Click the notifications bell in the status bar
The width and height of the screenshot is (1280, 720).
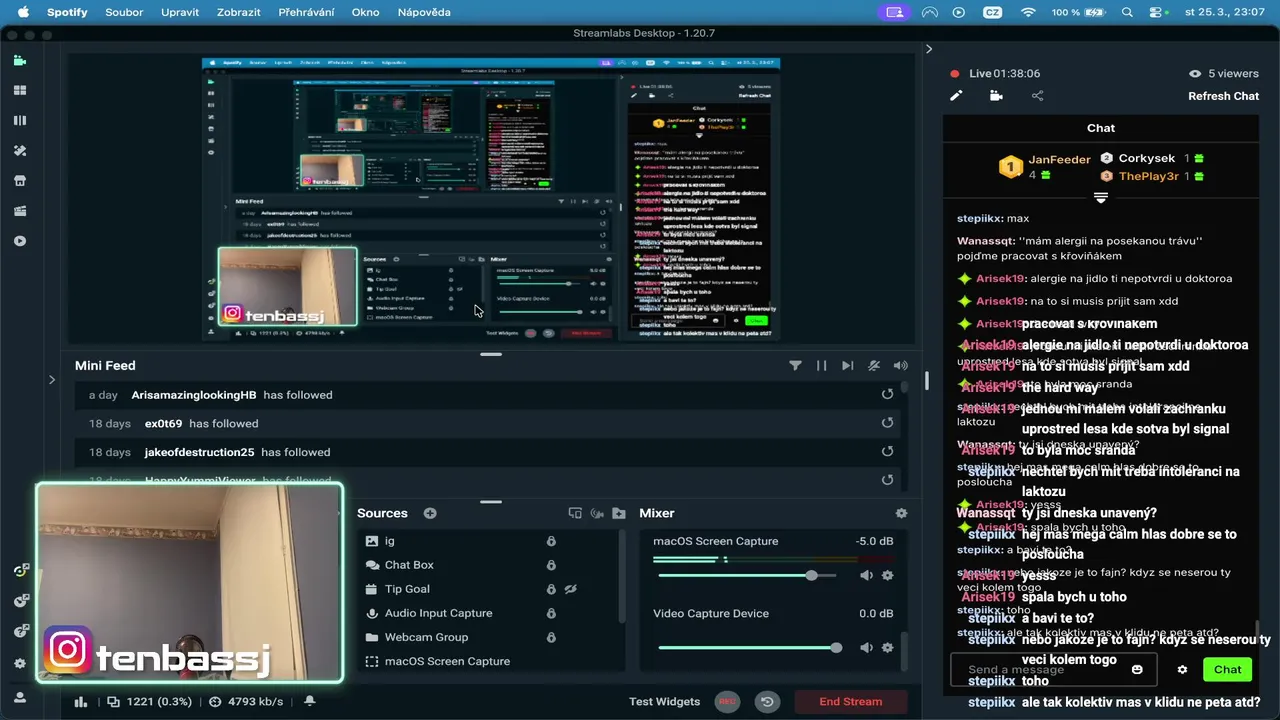(310, 701)
